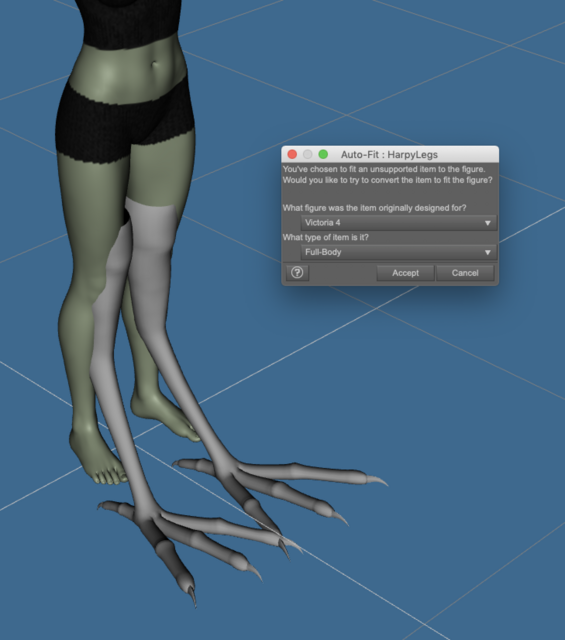Click the grey minimize dot on dialog
The width and height of the screenshot is (565, 640).
click(x=308, y=154)
